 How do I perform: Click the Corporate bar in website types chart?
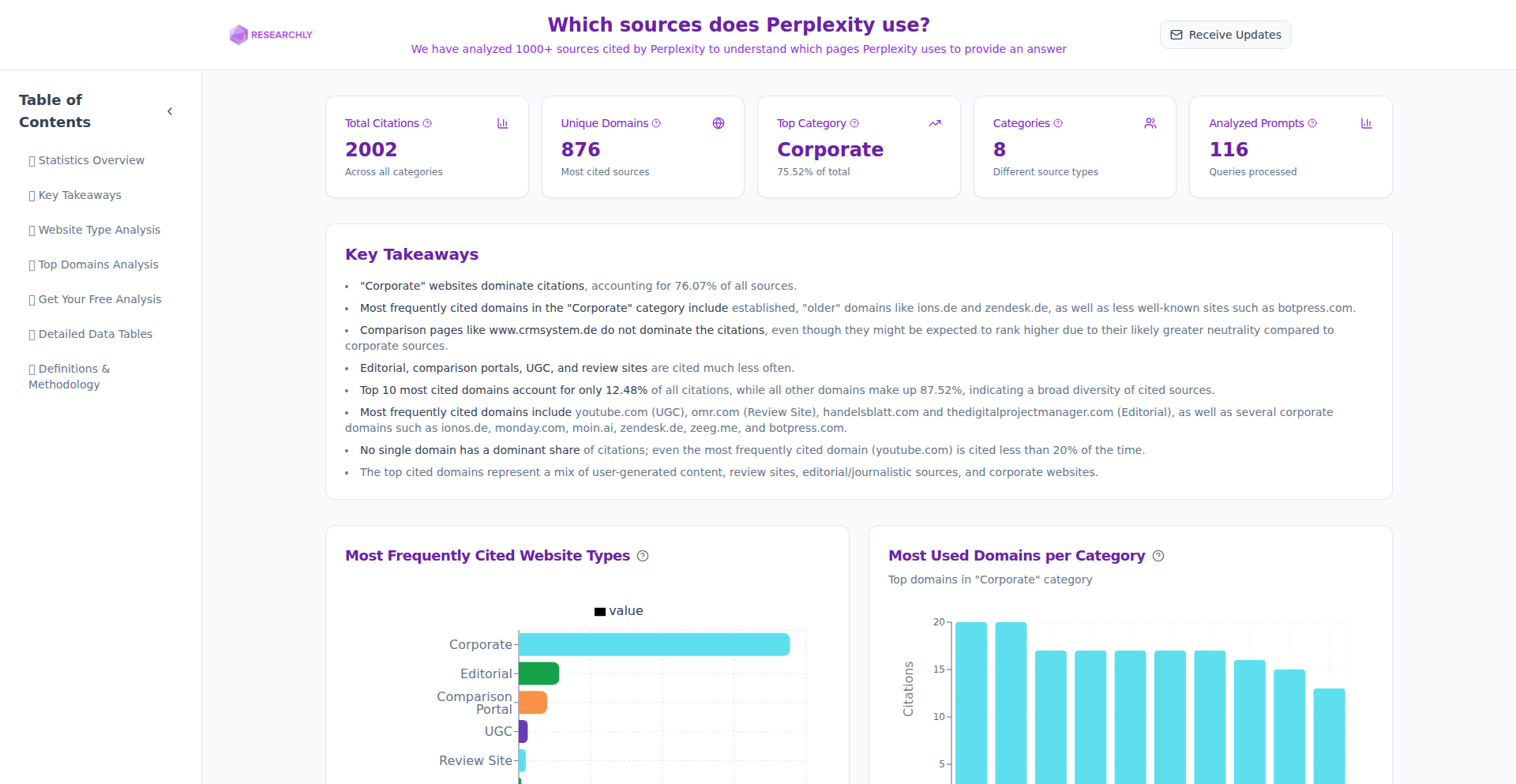(654, 644)
